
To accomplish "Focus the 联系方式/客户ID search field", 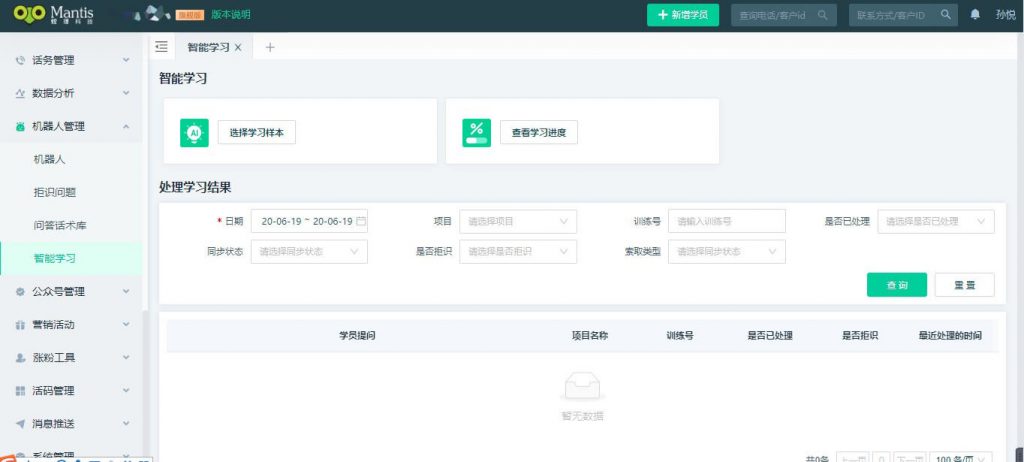I will point(903,15).
